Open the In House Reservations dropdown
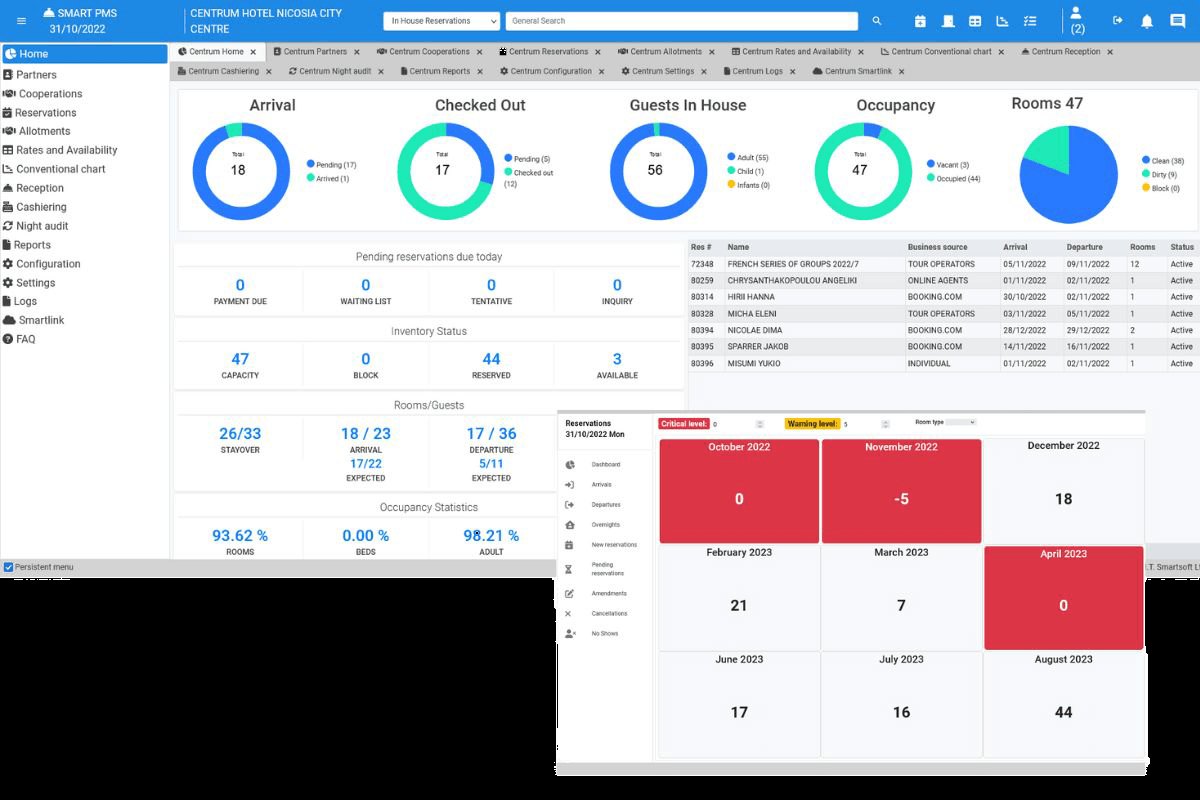Screen dimensions: 1200x800 pyautogui.click(x=442, y=21)
